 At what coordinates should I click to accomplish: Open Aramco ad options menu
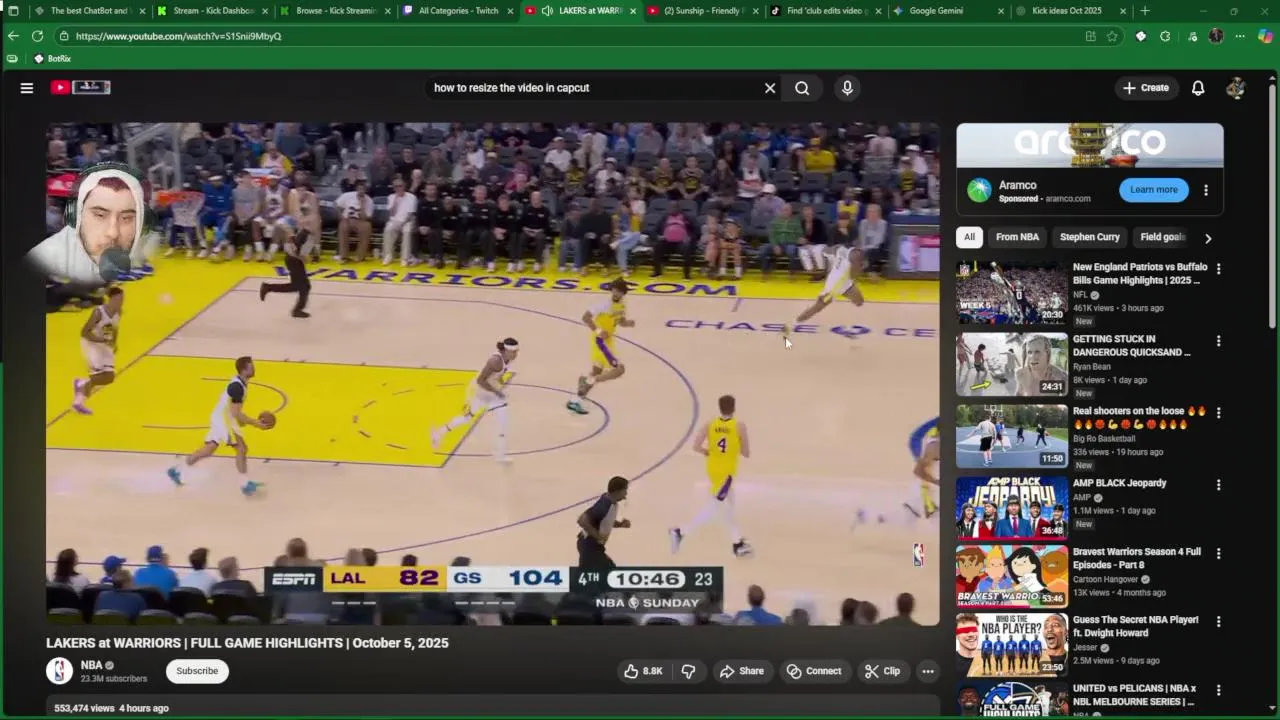(x=1206, y=190)
